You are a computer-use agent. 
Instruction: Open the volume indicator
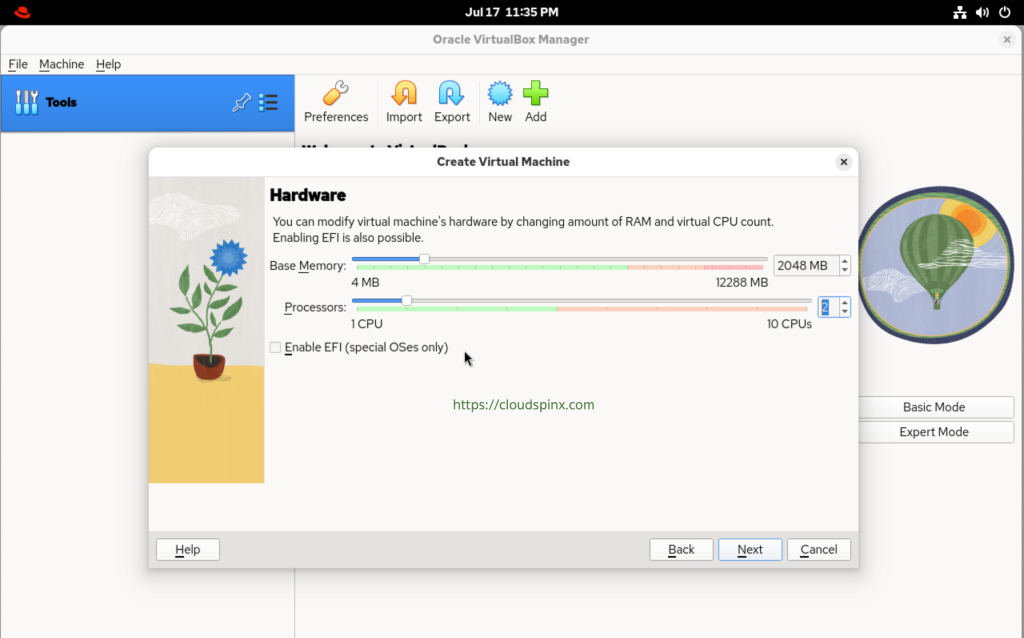tap(982, 12)
